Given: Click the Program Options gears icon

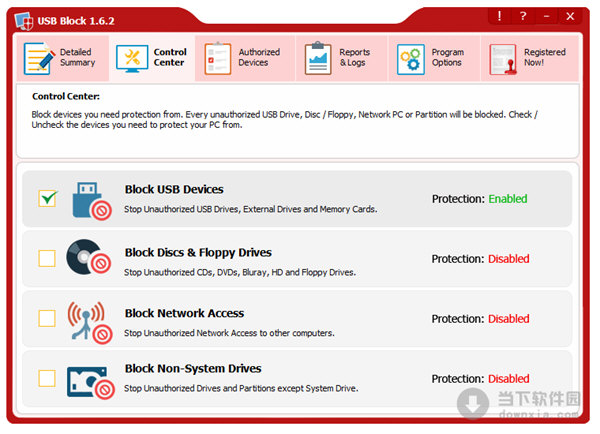Looking at the screenshot, I should [411, 59].
